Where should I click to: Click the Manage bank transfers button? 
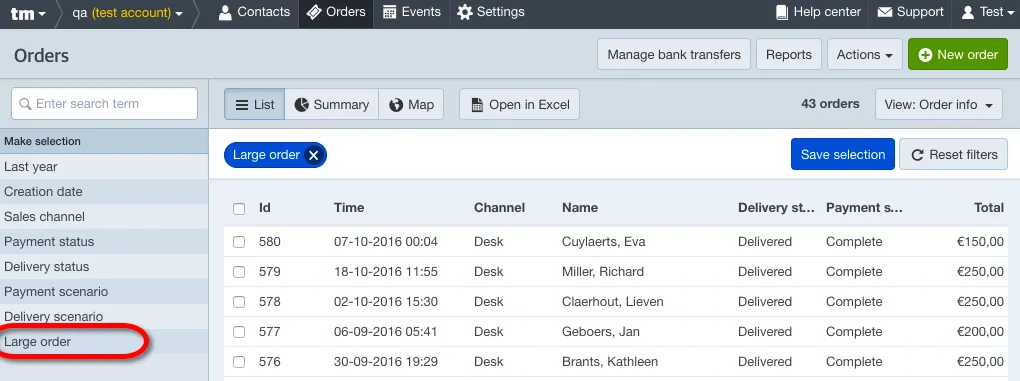[674, 55]
